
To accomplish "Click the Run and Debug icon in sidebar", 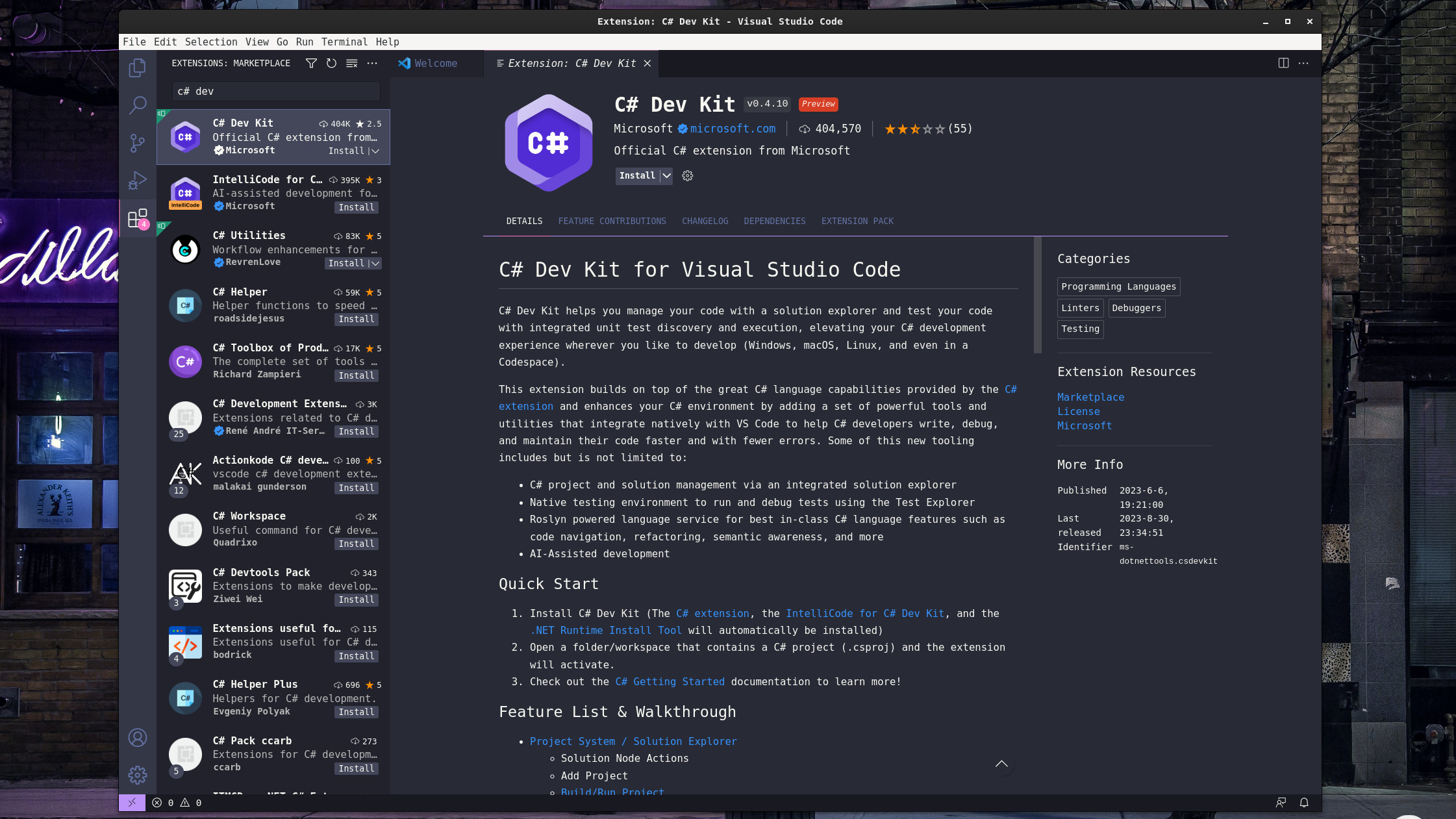I will point(137,180).
